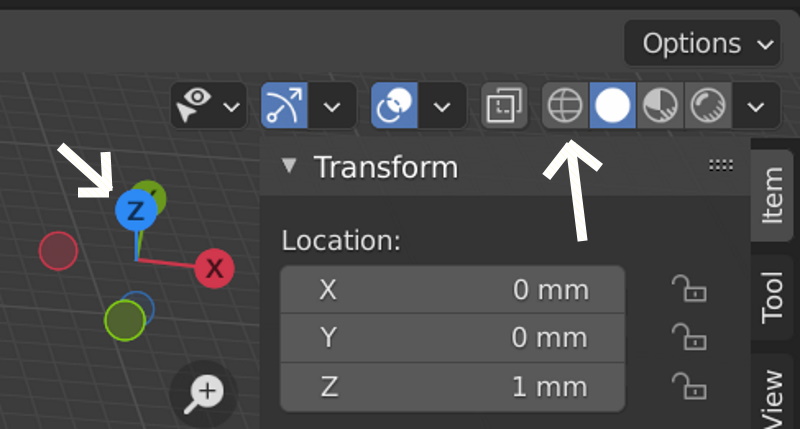Toggle the Show Gizmo button
The image size is (800, 429).
click(x=284, y=105)
